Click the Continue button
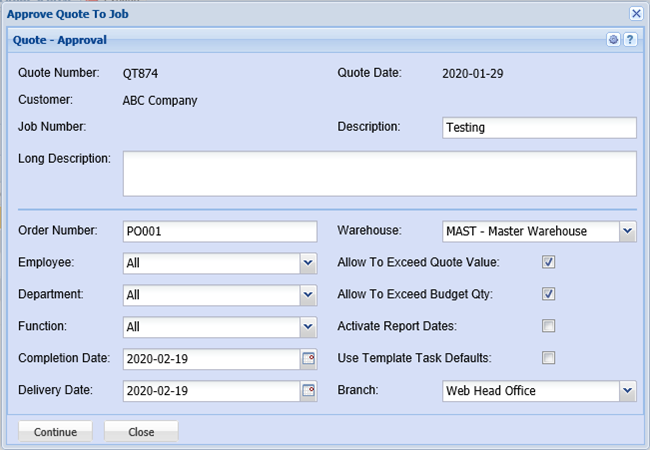Image resolution: width=650 pixels, height=450 pixels. tap(55, 432)
